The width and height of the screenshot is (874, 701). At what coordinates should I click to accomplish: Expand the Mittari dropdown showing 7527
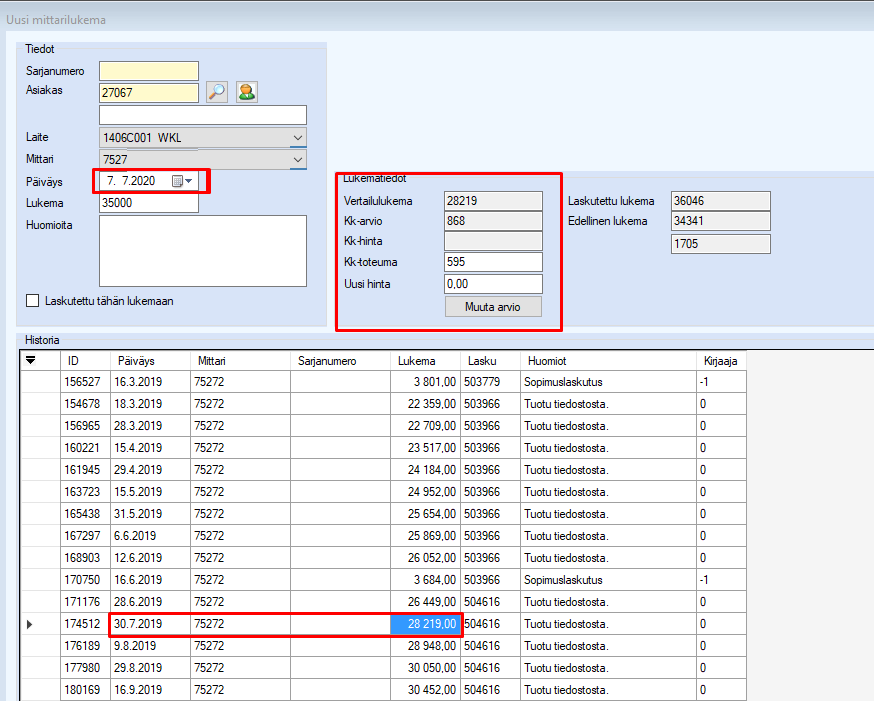298,160
